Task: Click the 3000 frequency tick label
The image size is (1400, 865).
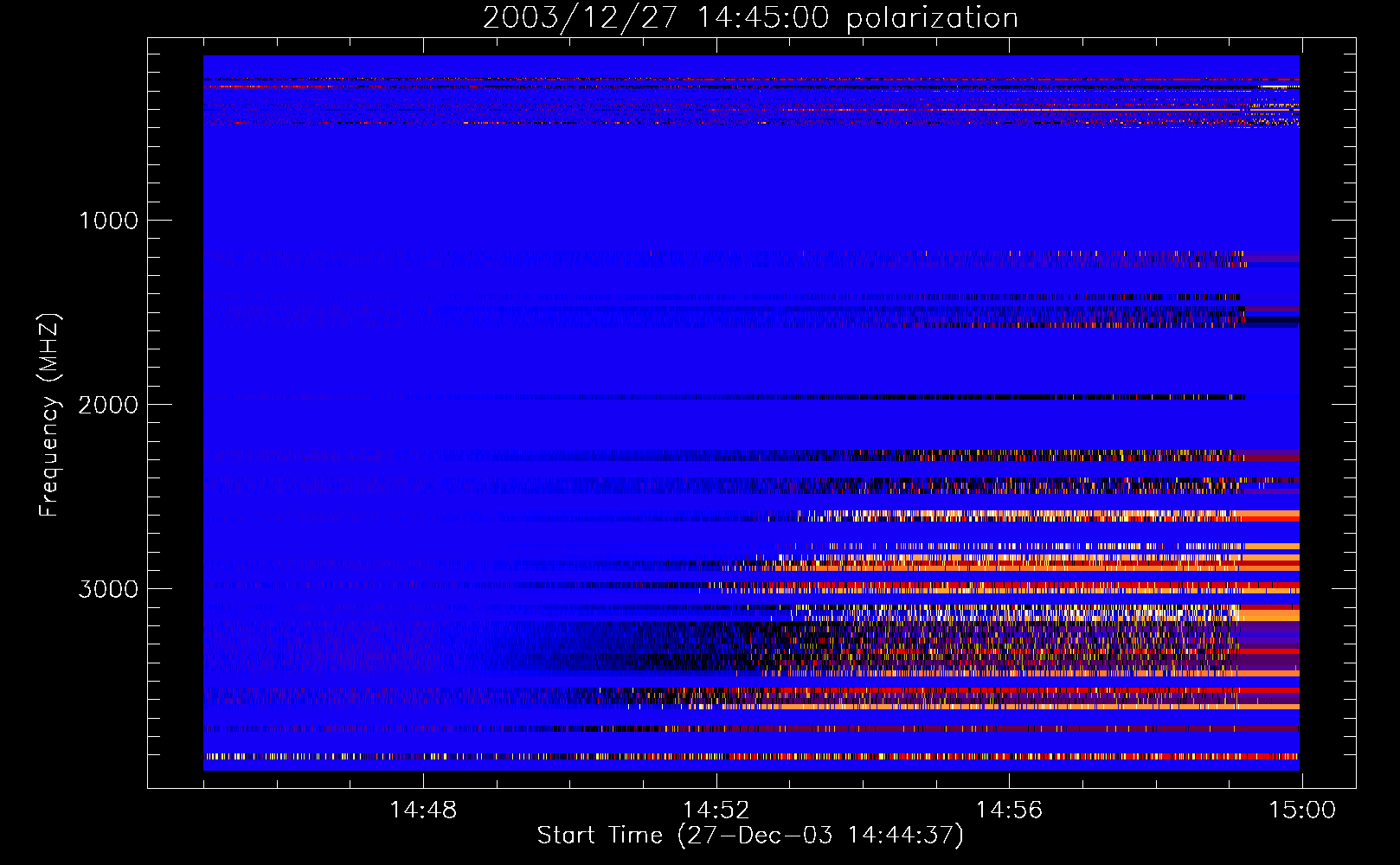Action: (108, 589)
